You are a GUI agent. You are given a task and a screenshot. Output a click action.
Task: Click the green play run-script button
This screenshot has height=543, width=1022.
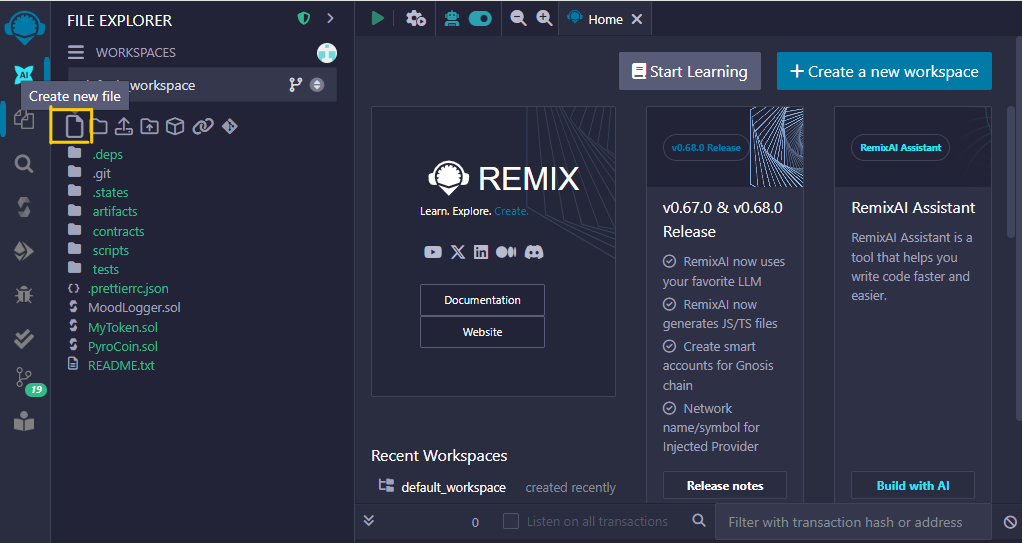377,18
